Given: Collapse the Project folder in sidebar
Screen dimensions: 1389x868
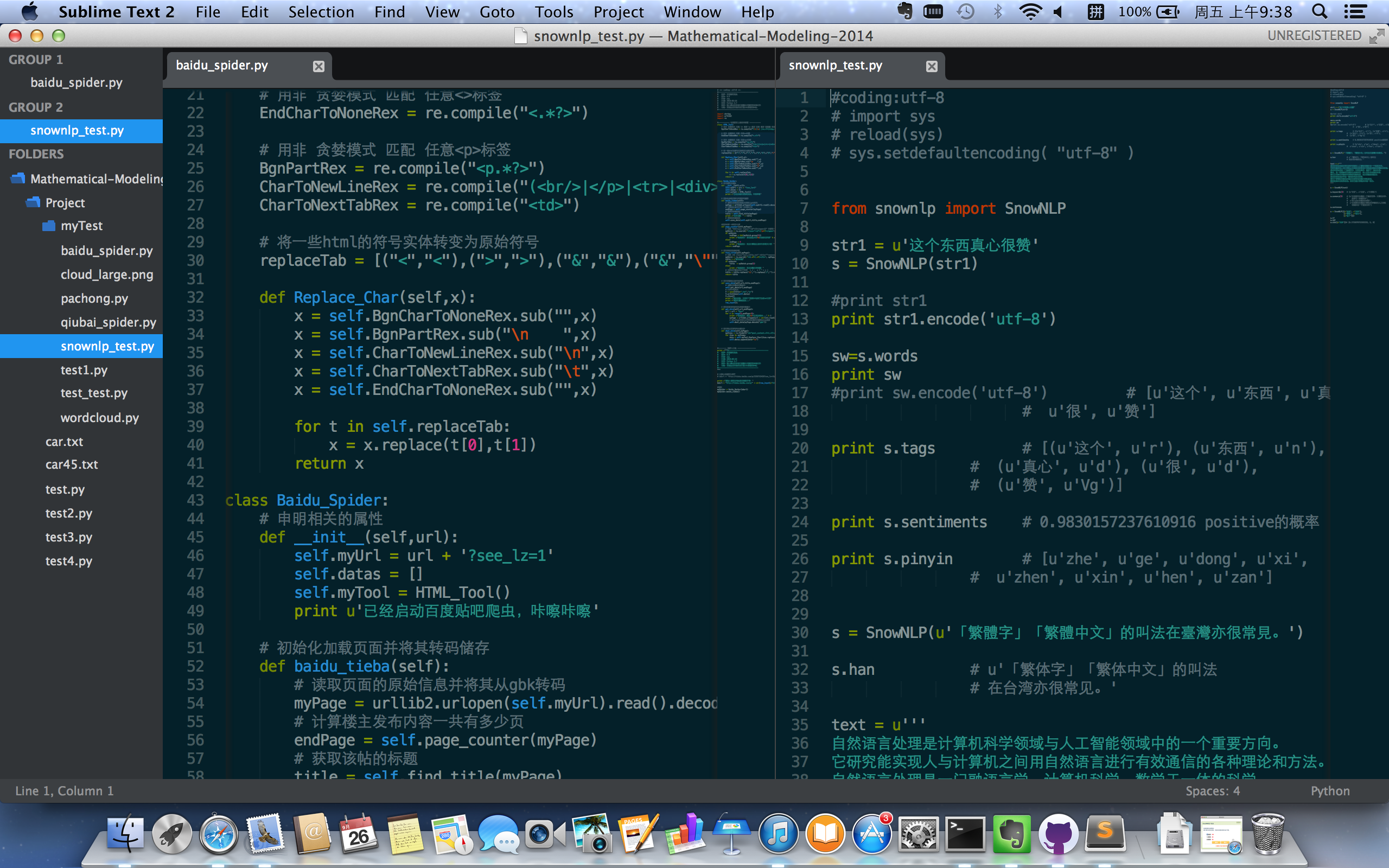Looking at the screenshot, I should 33,203.
